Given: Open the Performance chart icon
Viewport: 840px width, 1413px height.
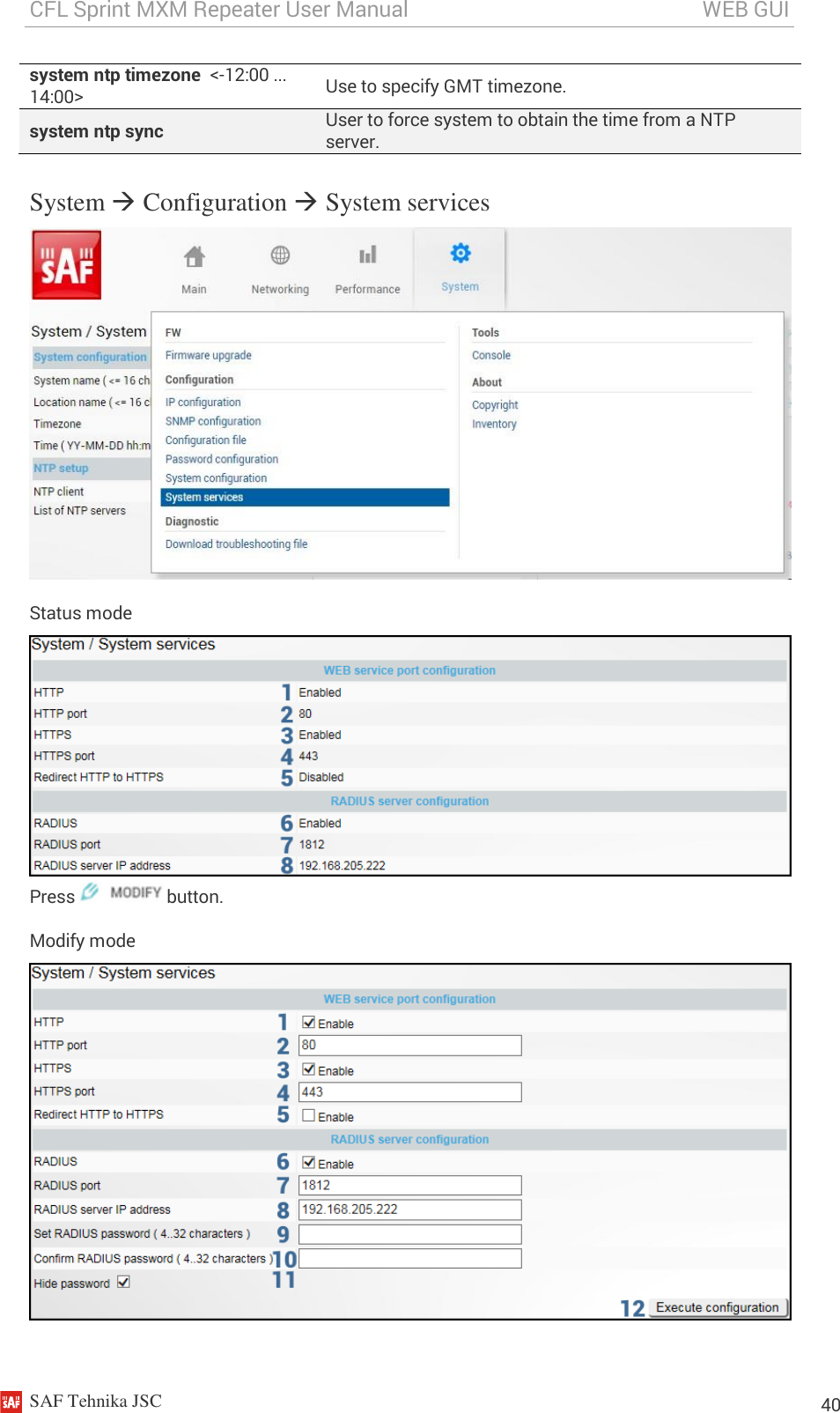Looking at the screenshot, I should pyautogui.click(x=367, y=255).
